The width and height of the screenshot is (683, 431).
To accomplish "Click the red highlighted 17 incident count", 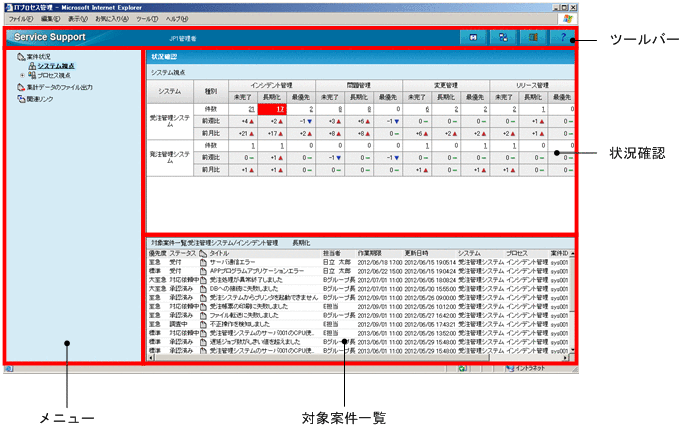I will point(272,108).
